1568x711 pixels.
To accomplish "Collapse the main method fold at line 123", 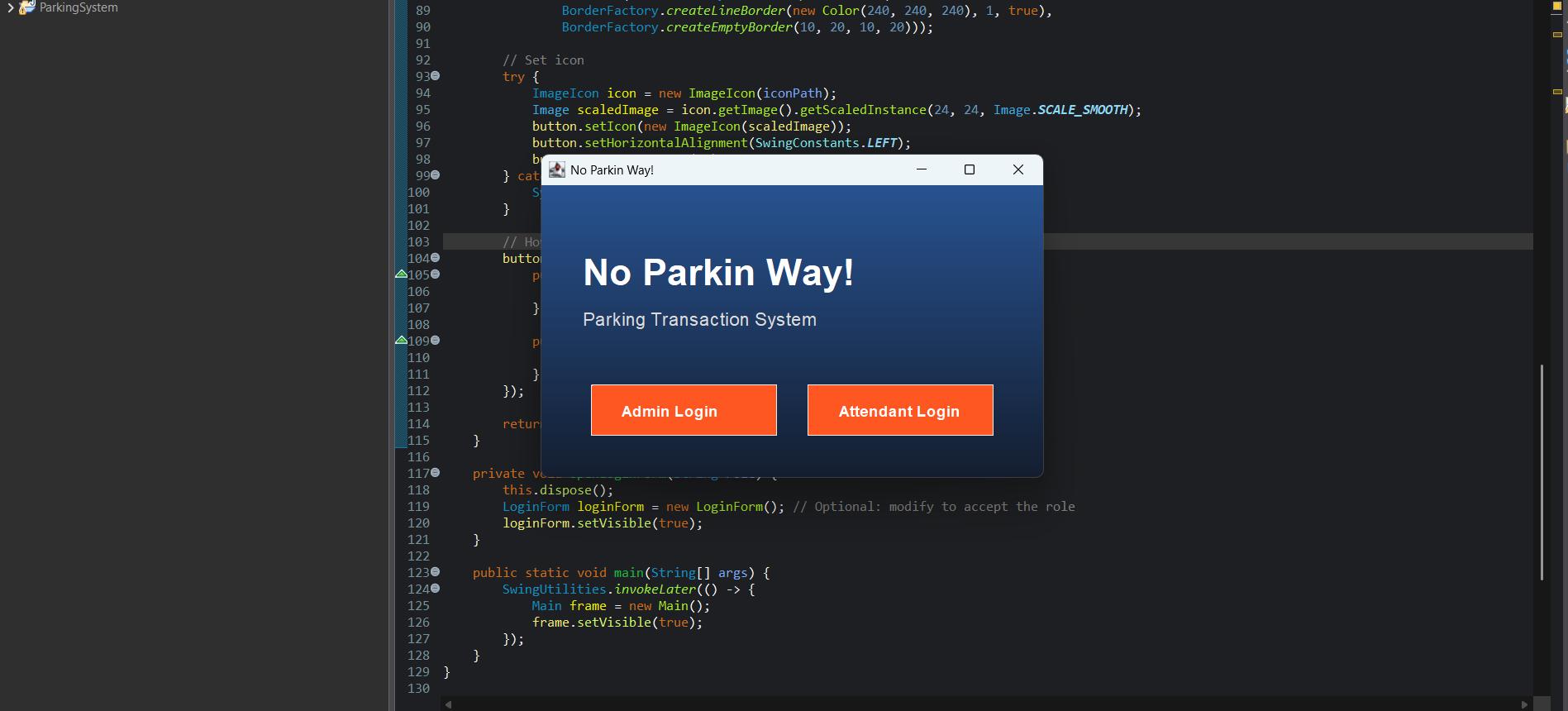I will pos(436,572).
